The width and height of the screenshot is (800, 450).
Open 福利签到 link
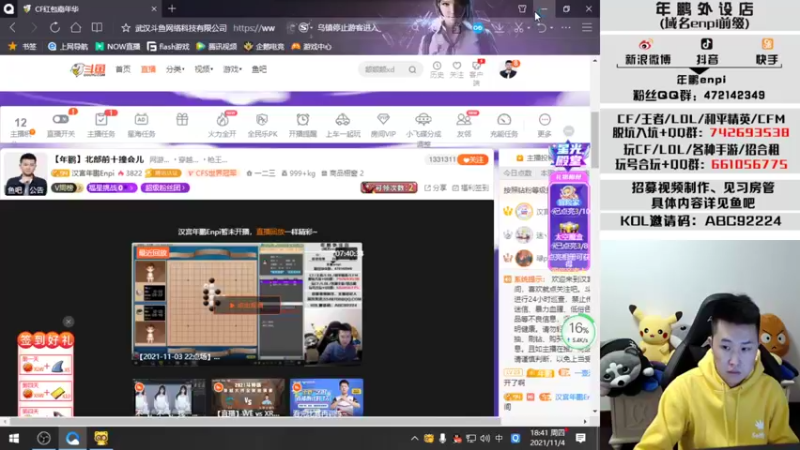pyautogui.click(x=470, y=188)
